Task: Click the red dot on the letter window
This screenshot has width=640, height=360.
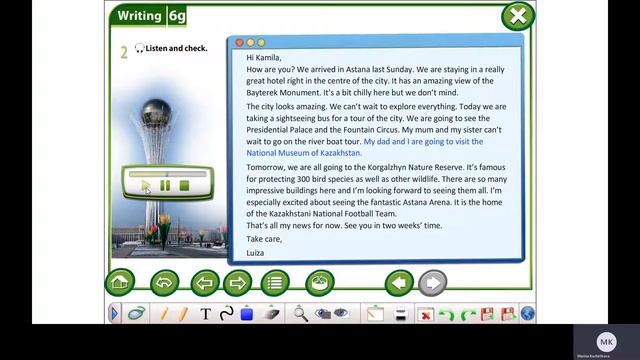Action: pos(240,42)
